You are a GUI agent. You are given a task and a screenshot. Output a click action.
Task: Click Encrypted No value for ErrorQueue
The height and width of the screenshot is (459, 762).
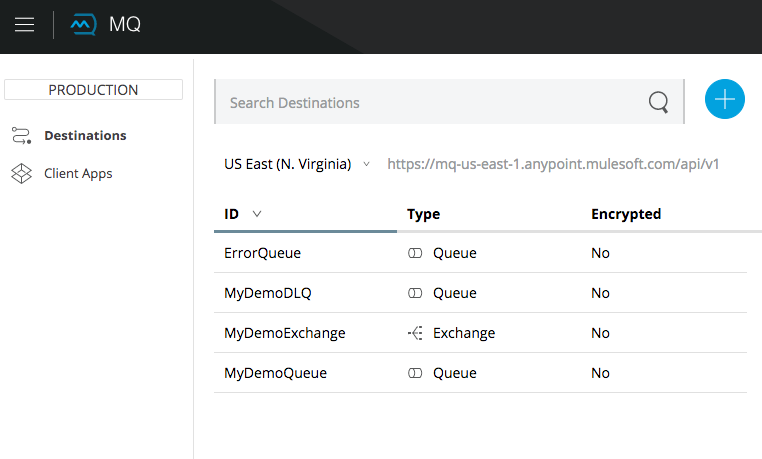600,253
